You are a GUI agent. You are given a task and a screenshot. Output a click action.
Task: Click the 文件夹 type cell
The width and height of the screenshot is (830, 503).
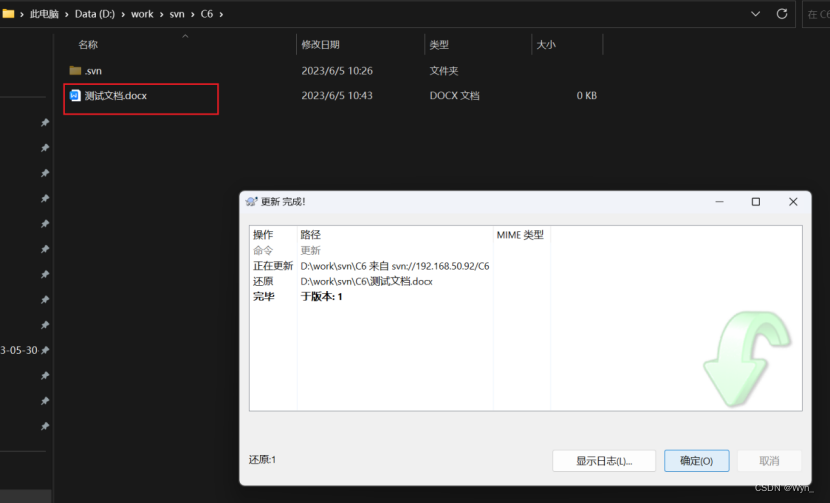[x=444, y=71]
